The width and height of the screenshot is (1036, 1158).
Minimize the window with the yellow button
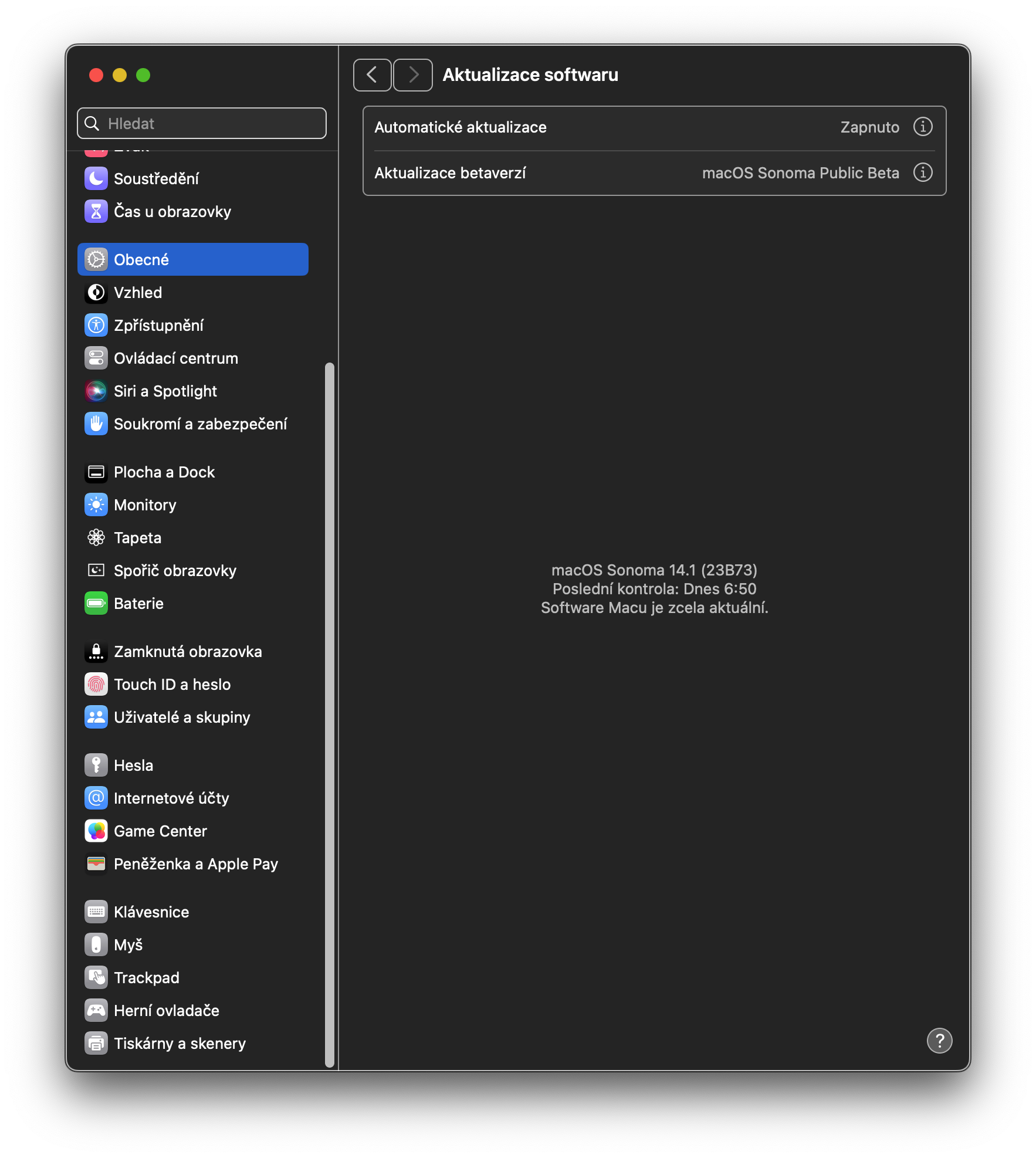coord(120,75)
